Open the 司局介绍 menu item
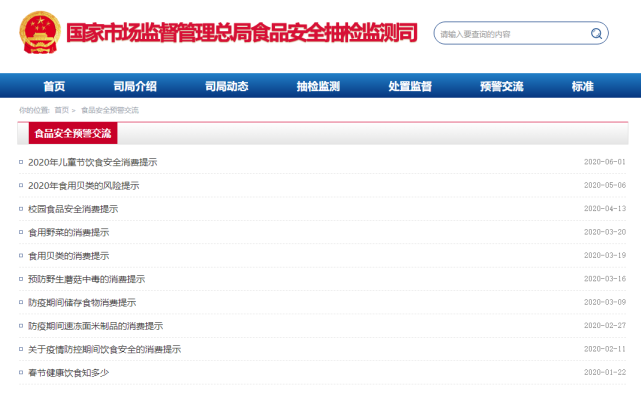641x394 pixels. 135,86
